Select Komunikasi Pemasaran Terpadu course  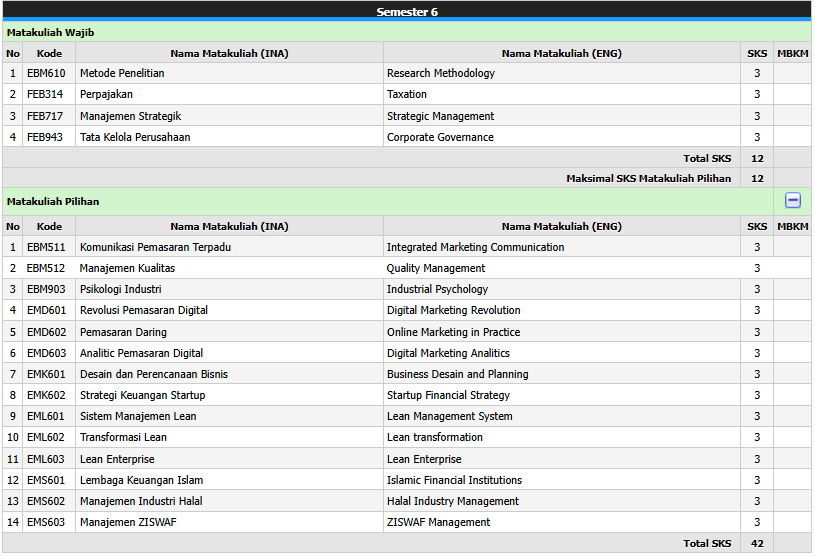pyautogui.click(x=155, y=247)
